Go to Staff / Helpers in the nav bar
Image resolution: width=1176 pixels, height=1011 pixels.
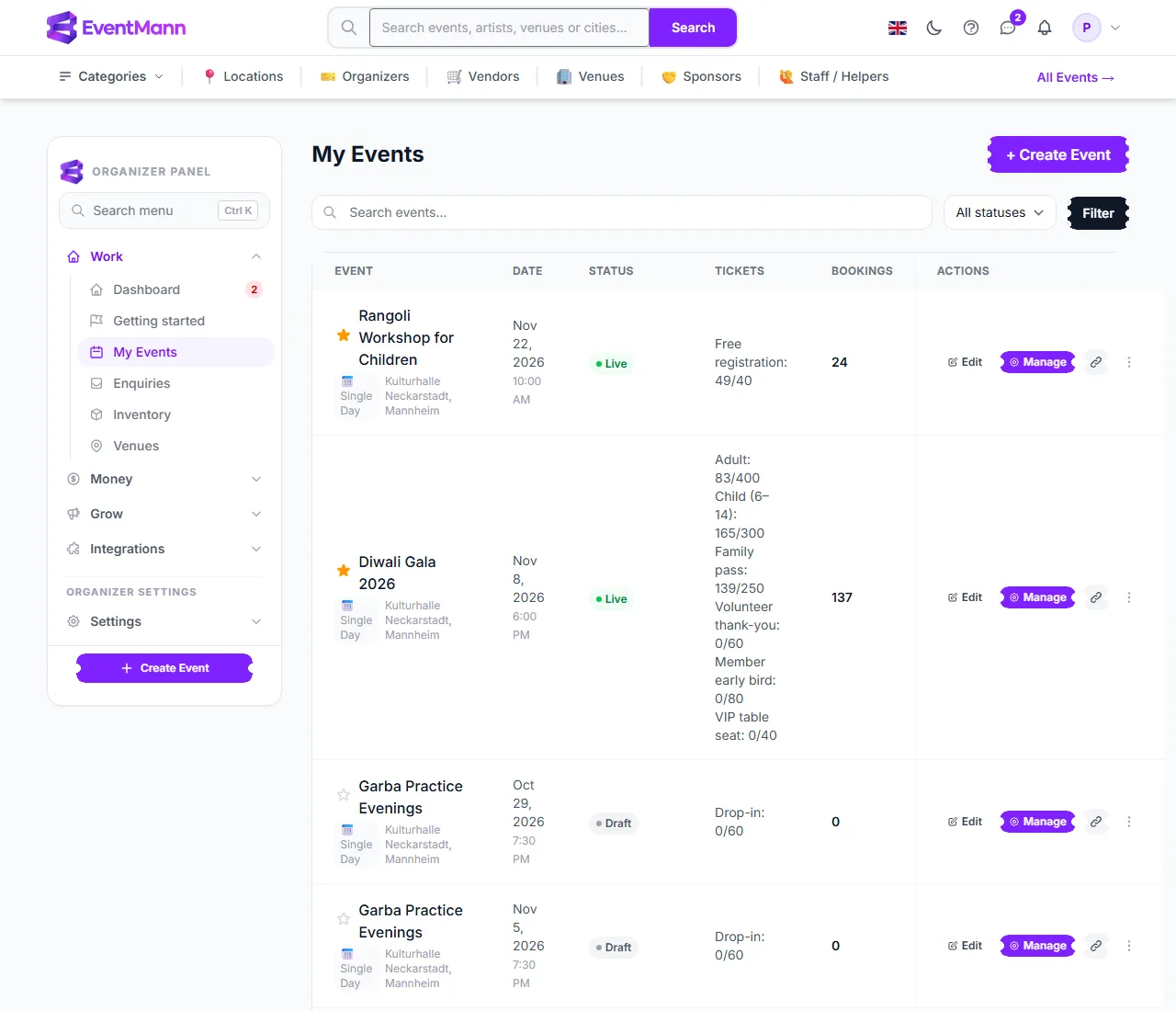834,76
